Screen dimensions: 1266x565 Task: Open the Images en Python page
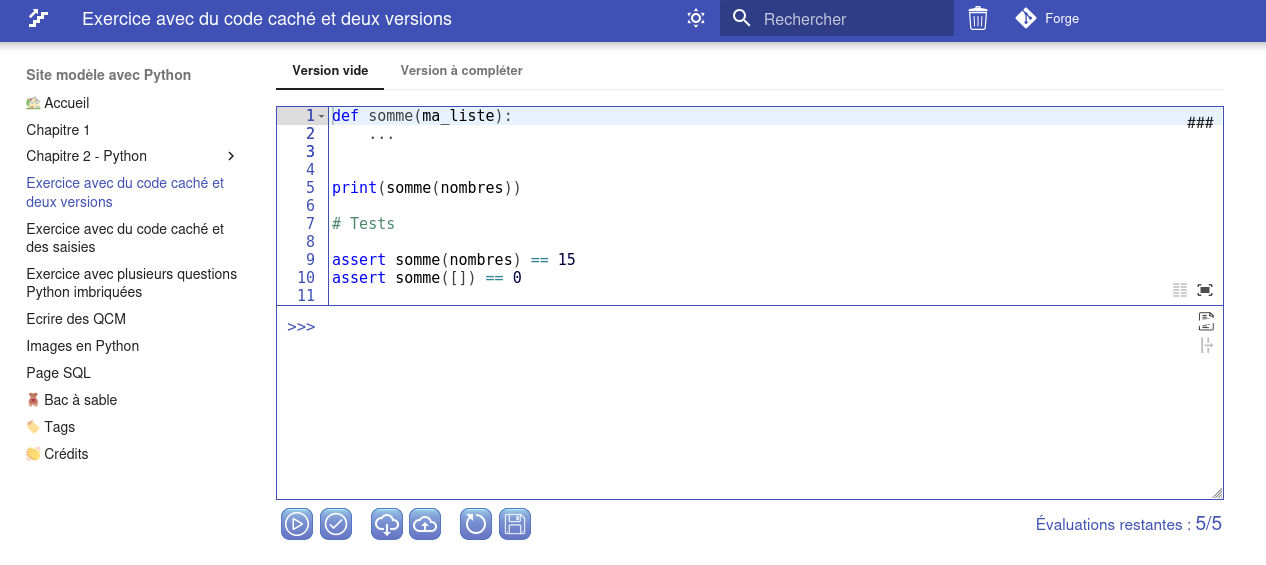[82, 346]
